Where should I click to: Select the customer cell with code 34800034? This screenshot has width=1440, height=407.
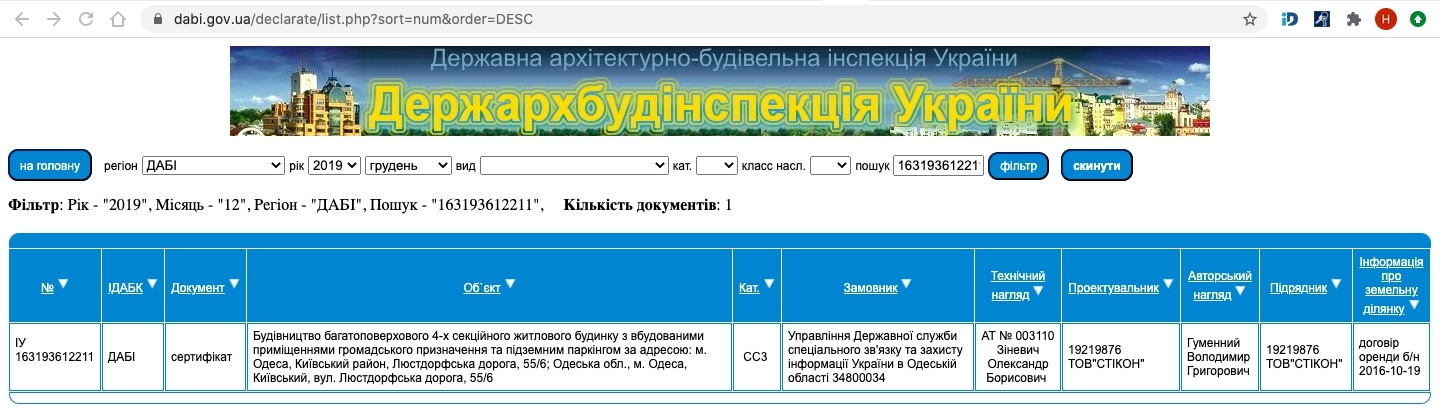pos(877,356)
